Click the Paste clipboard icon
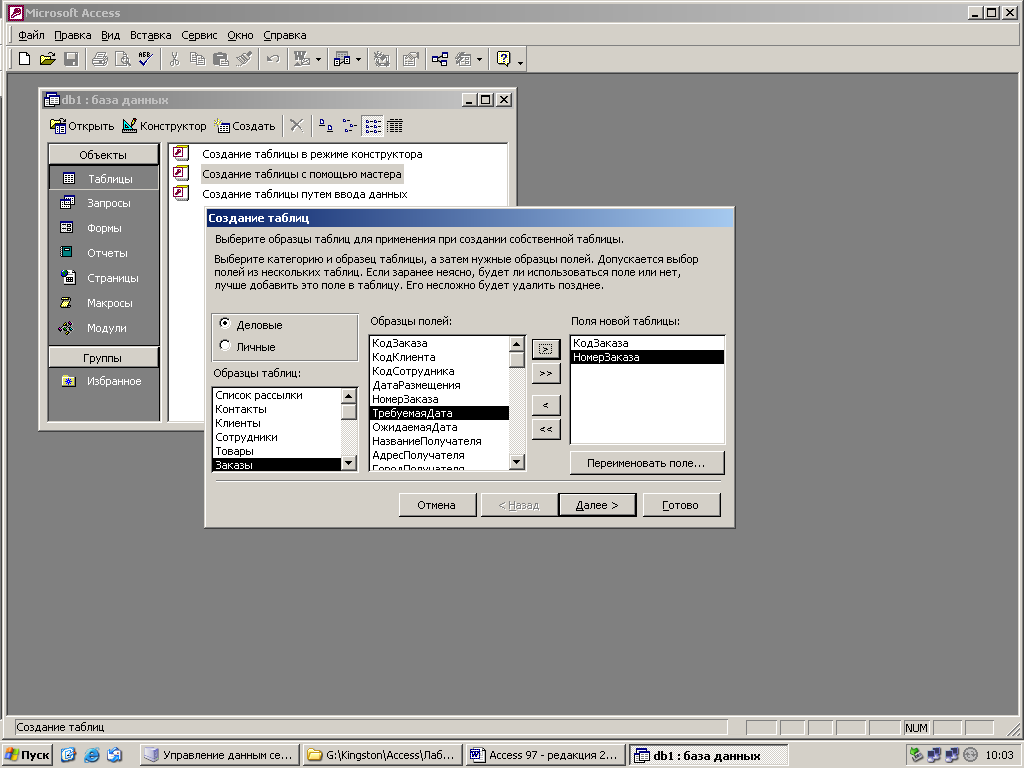The image size is (1024, 768). tap(221, 59)
